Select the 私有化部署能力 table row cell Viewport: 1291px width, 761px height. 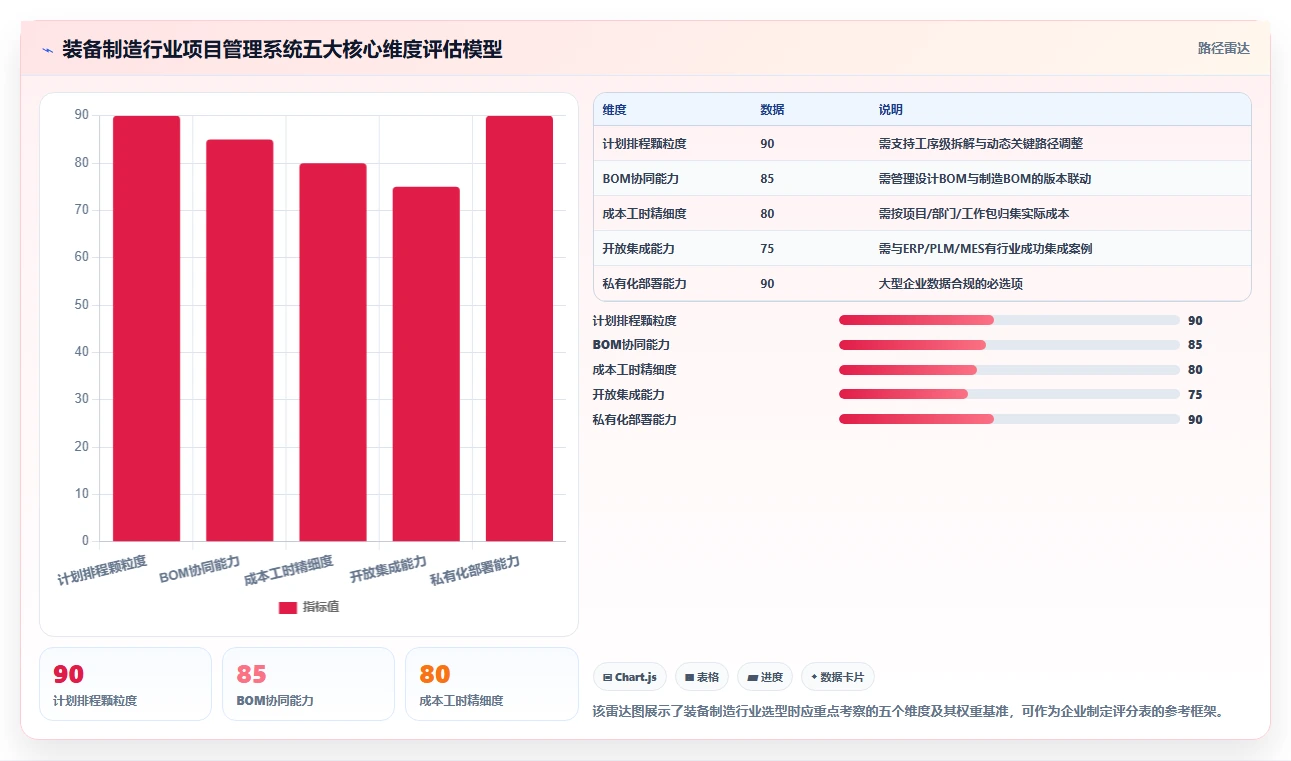coord(644,284)
